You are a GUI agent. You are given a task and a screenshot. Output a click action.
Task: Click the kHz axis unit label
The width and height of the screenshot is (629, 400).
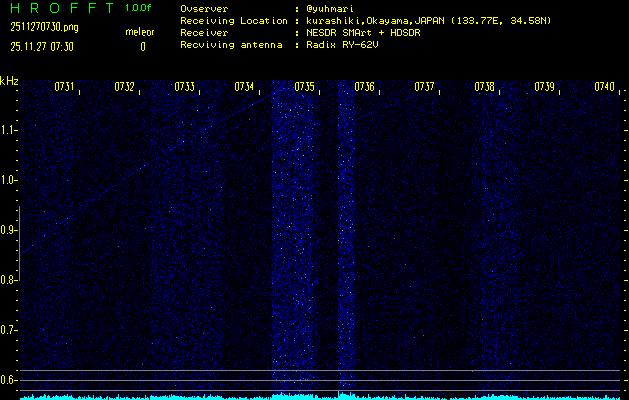coord(9,81)
